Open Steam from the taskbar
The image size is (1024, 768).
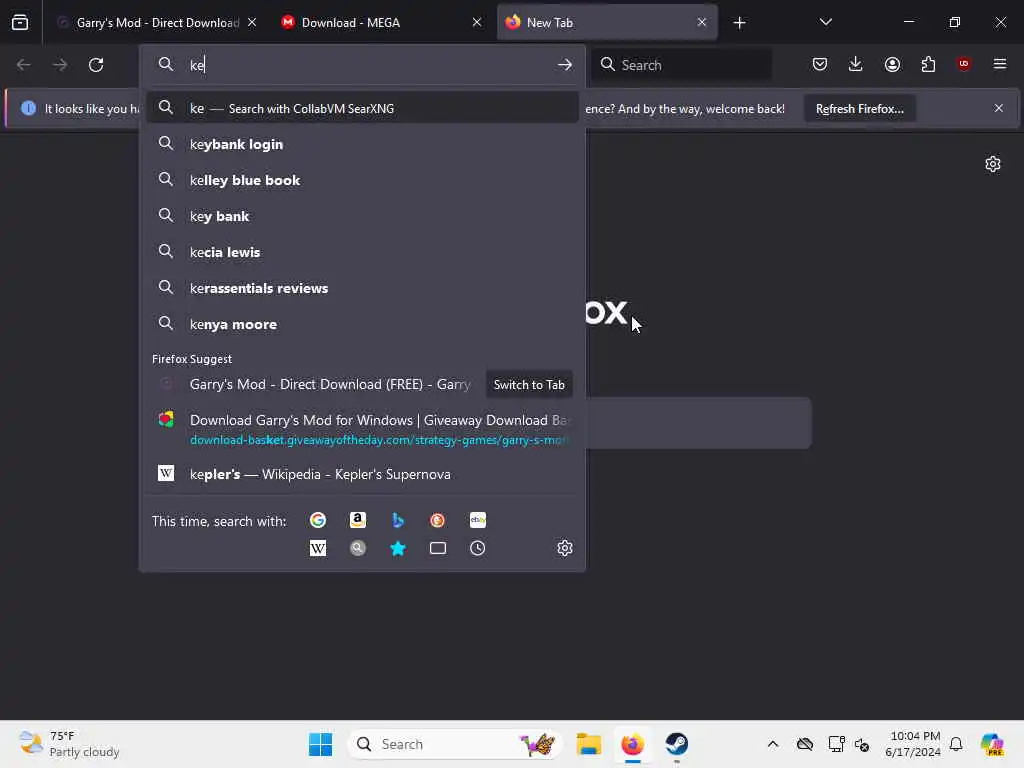point(677,744)
